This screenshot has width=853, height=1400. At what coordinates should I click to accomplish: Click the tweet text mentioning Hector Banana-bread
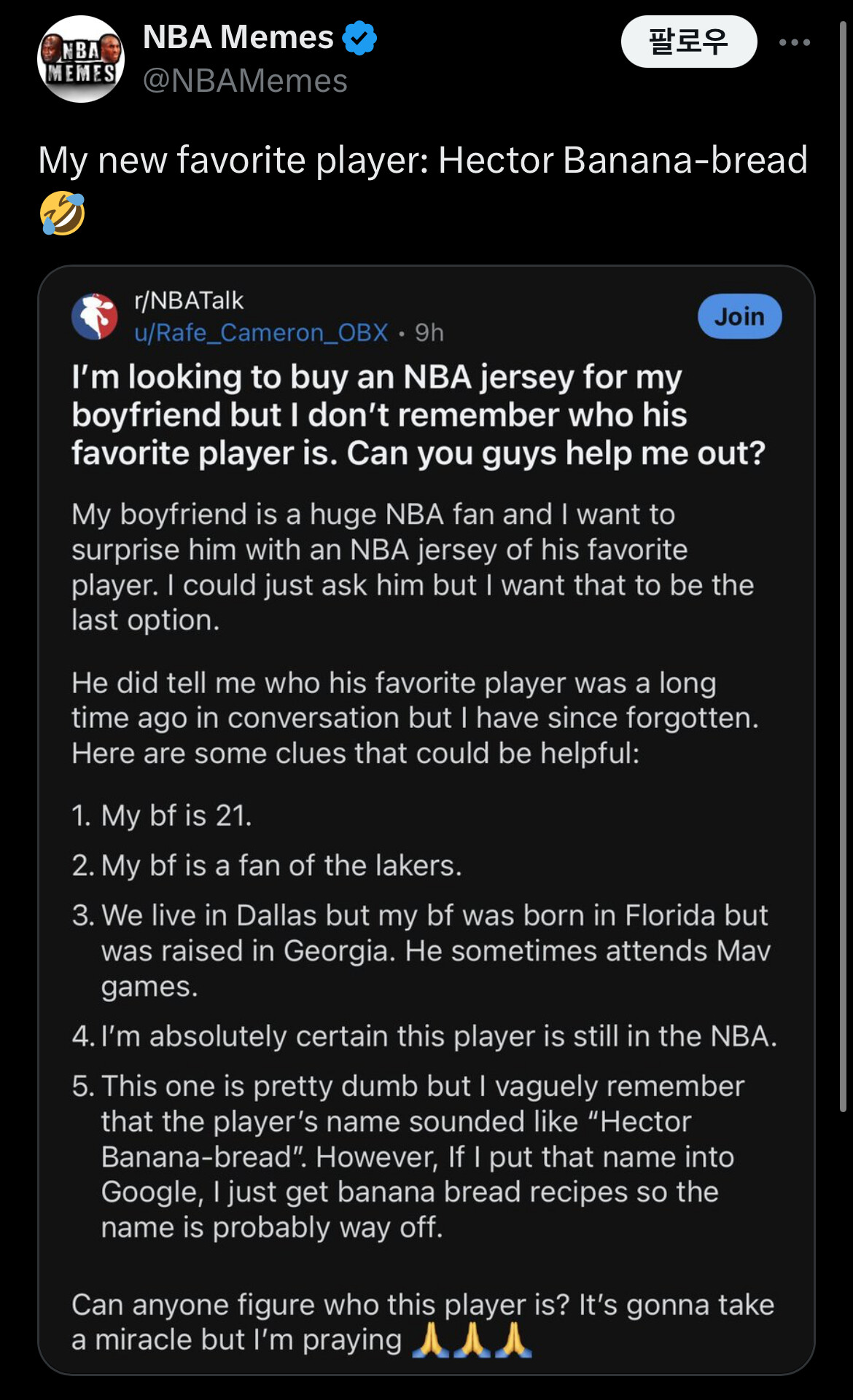pyautogui.click(x=422, y=160)
